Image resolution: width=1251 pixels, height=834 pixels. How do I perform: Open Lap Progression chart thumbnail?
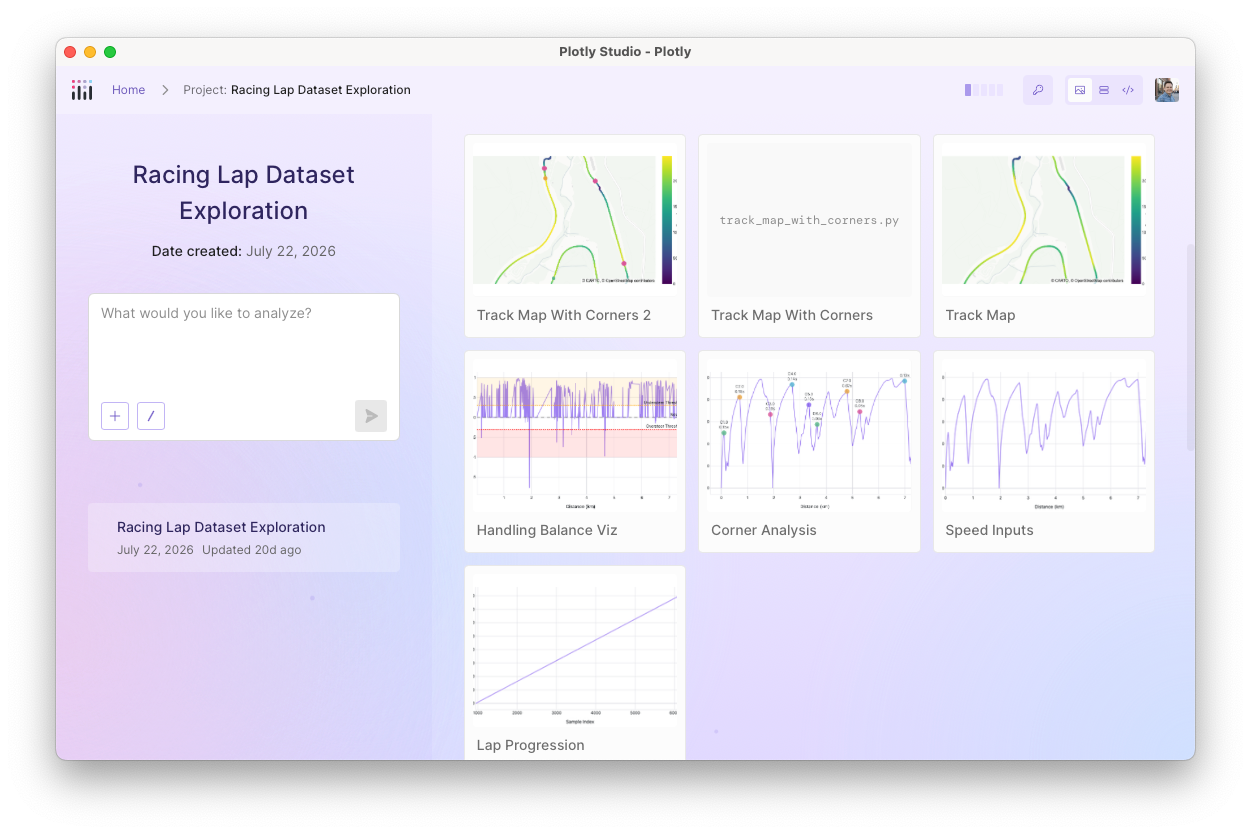[x=575, y=650]
